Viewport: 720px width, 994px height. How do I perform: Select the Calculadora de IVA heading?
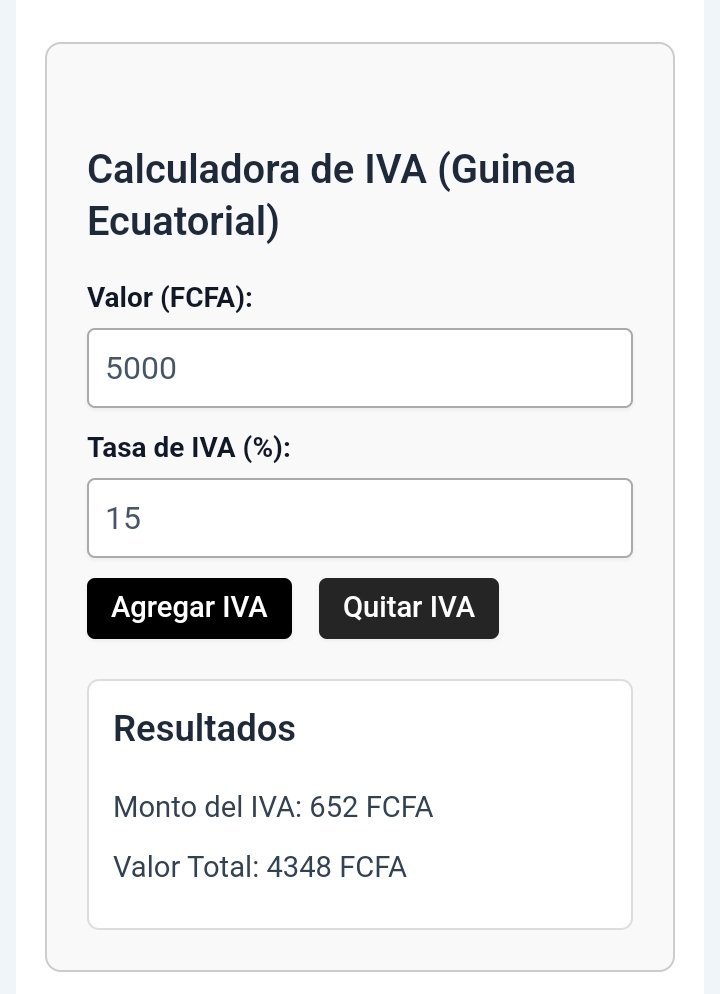point(331,195)
